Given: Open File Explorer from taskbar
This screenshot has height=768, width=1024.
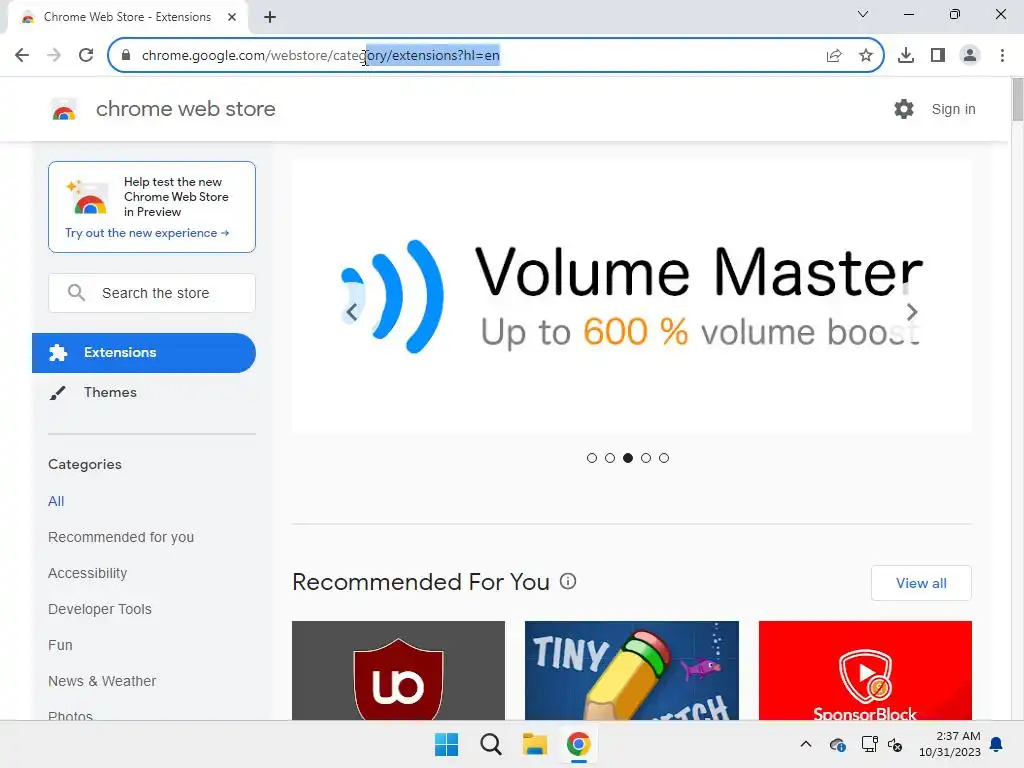Looking at the screenshot, I should (535, 744).
